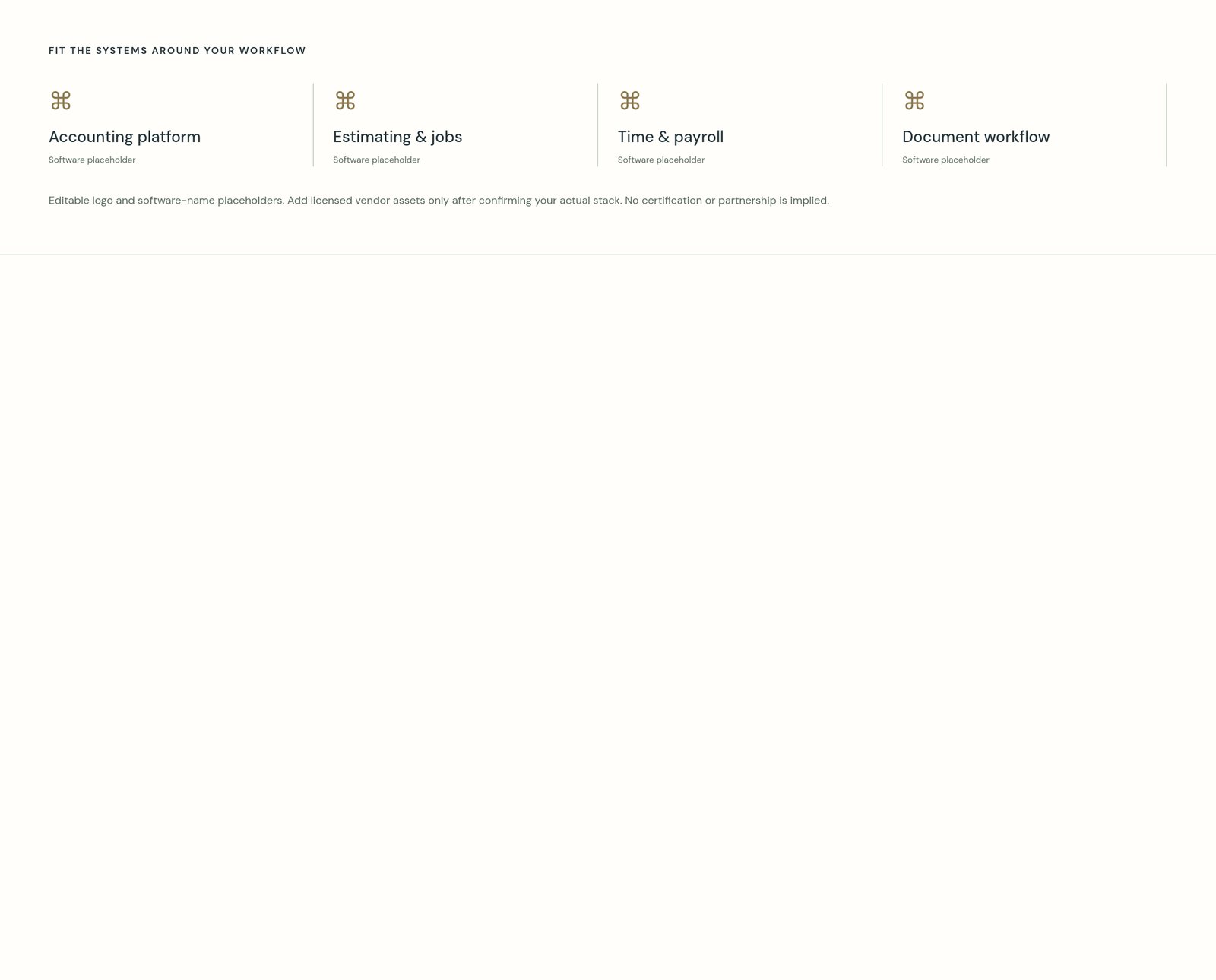
Task: Click 'Software placeholder' under Document workflow
Action: tap(945, 160)
